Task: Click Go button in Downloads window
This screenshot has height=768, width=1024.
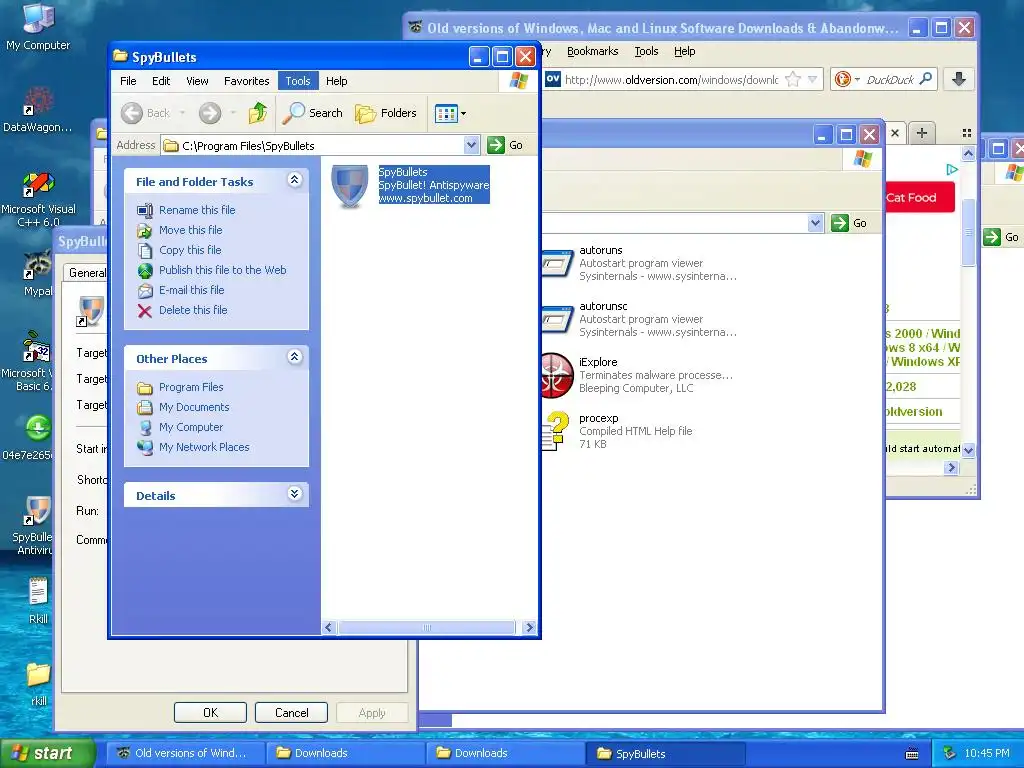Action: pyautogui.click(x=849, y=223)
